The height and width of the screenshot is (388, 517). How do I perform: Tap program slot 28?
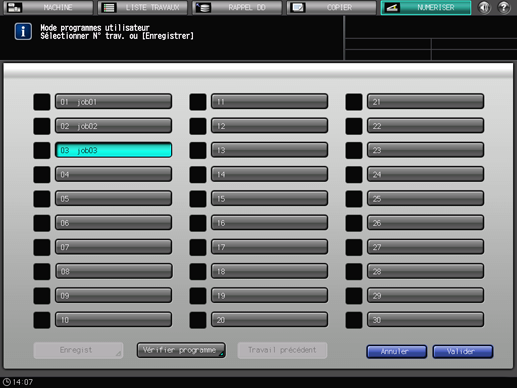point(425,271)
